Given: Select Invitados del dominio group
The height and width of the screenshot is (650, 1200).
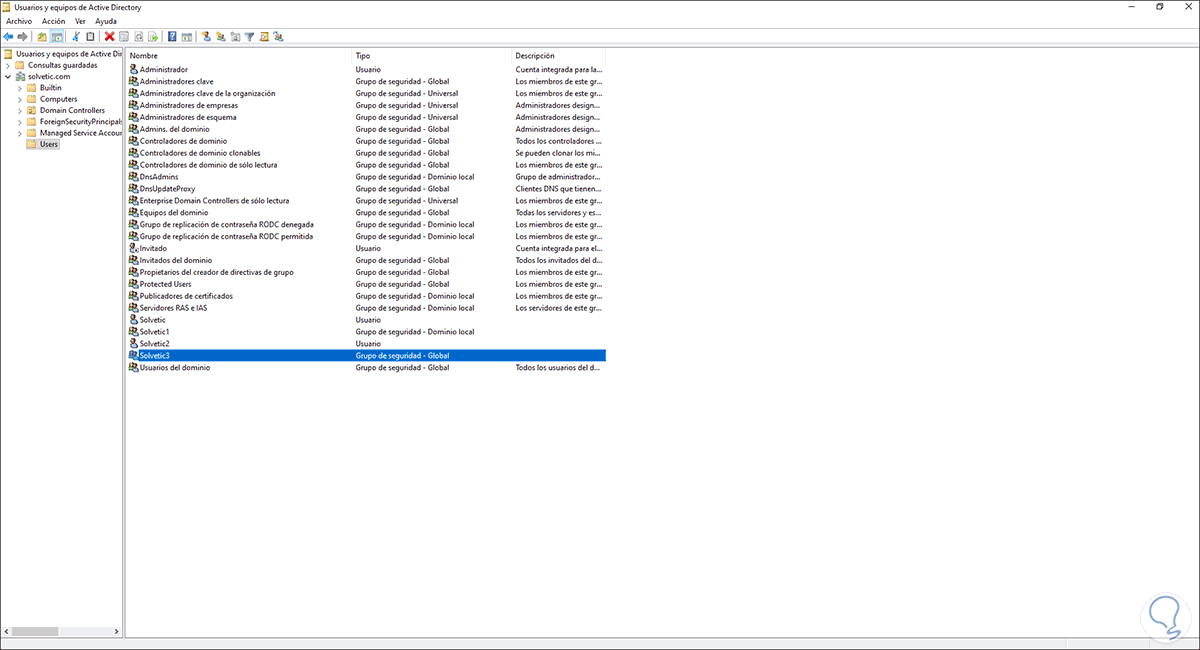Looking at the screenshot, I should 366,260.
